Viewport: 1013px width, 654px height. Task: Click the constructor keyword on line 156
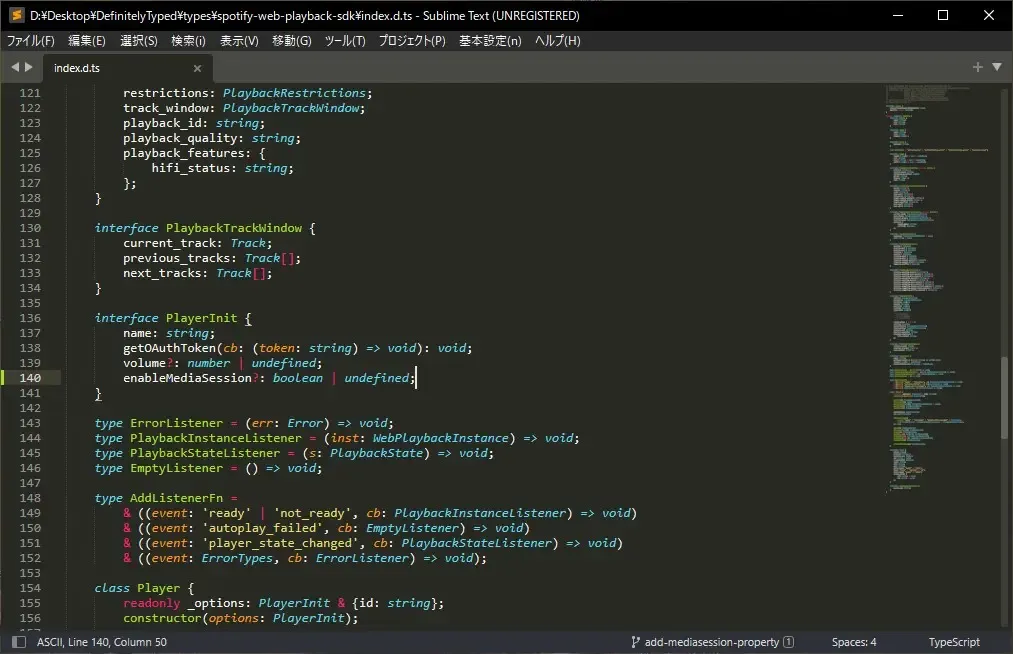(162, 618)
